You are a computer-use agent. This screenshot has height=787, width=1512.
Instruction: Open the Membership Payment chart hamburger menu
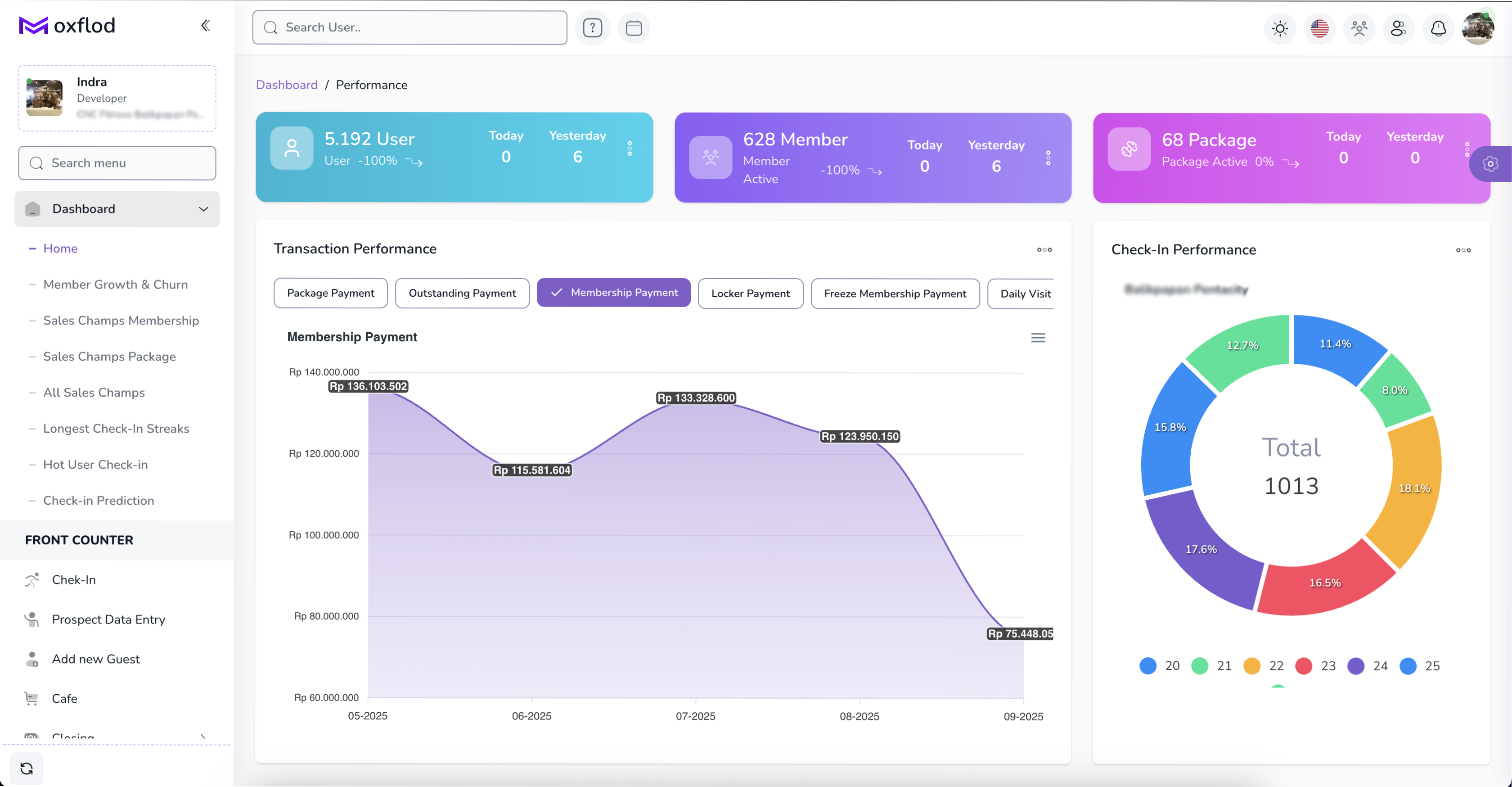click(1038, 338)
